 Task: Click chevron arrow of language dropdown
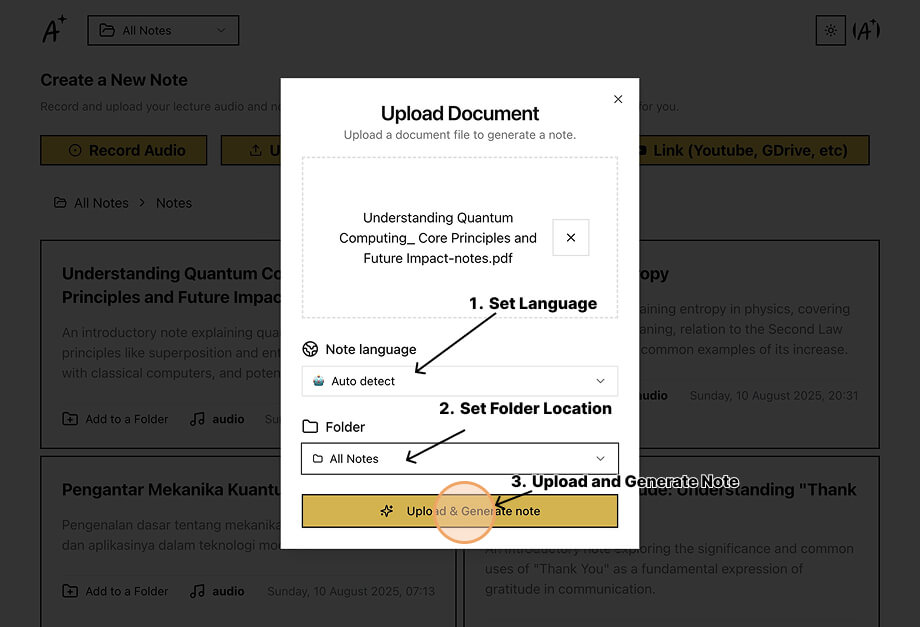[600, 381]
